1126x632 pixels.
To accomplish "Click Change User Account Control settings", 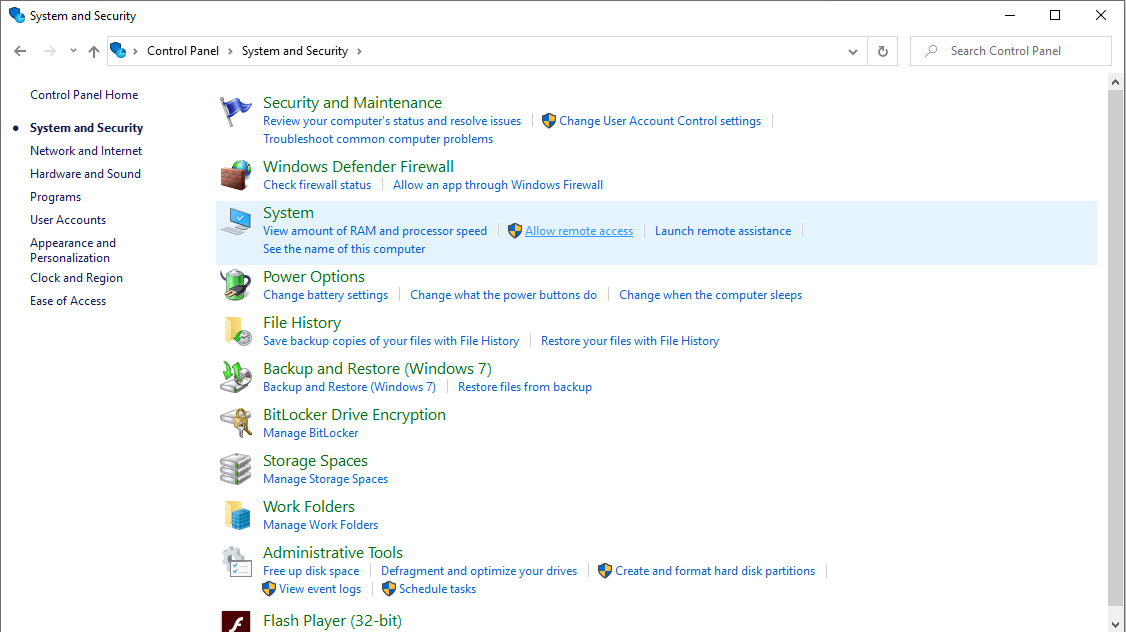I will (x=660, y=121).
